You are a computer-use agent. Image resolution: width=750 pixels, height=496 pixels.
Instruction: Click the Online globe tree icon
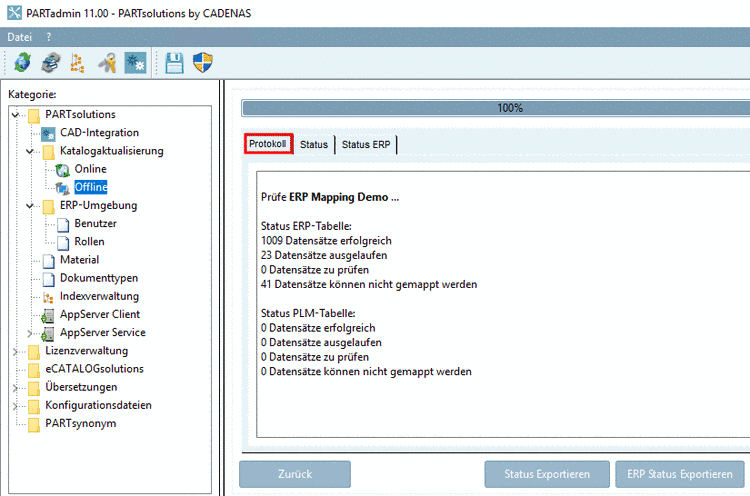62,170
